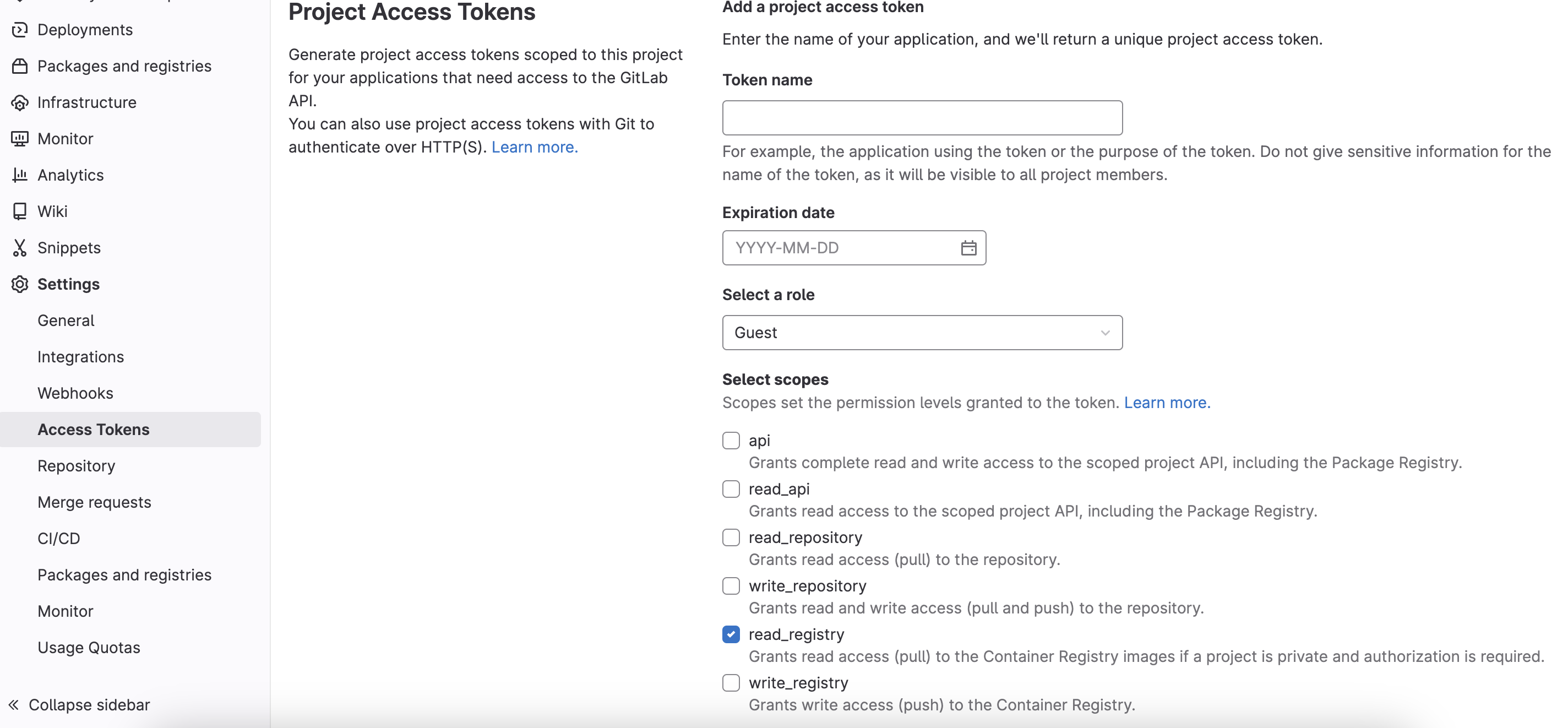Click the Packages and registries box icon
Image resolution: width=1568 pixels, height=728 pixels.
[x=19, y=66]
